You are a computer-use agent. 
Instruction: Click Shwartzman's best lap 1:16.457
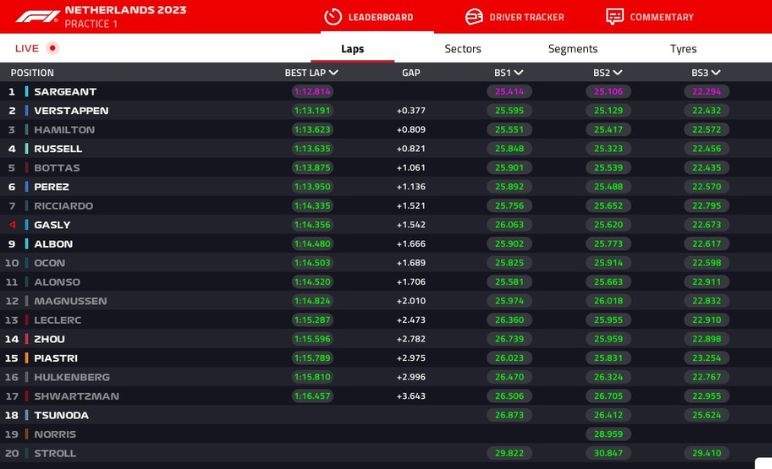tap(312, 396)
